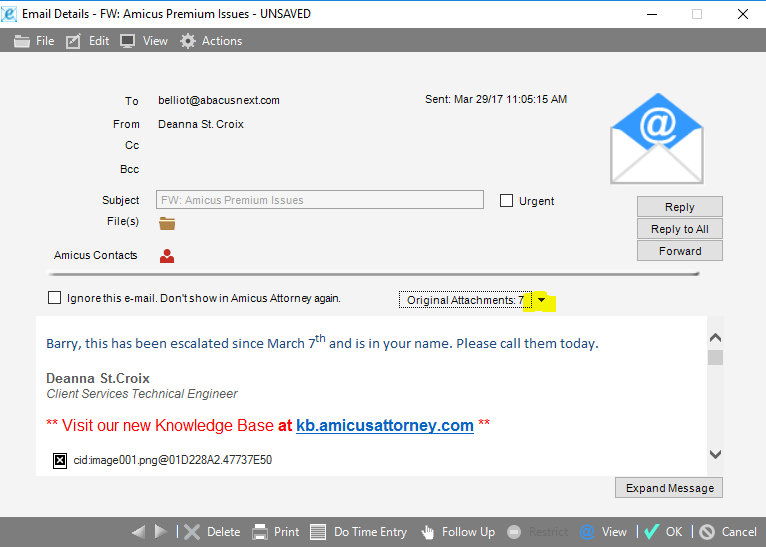Click sender name Deanna St. Croix

point(201,124)
